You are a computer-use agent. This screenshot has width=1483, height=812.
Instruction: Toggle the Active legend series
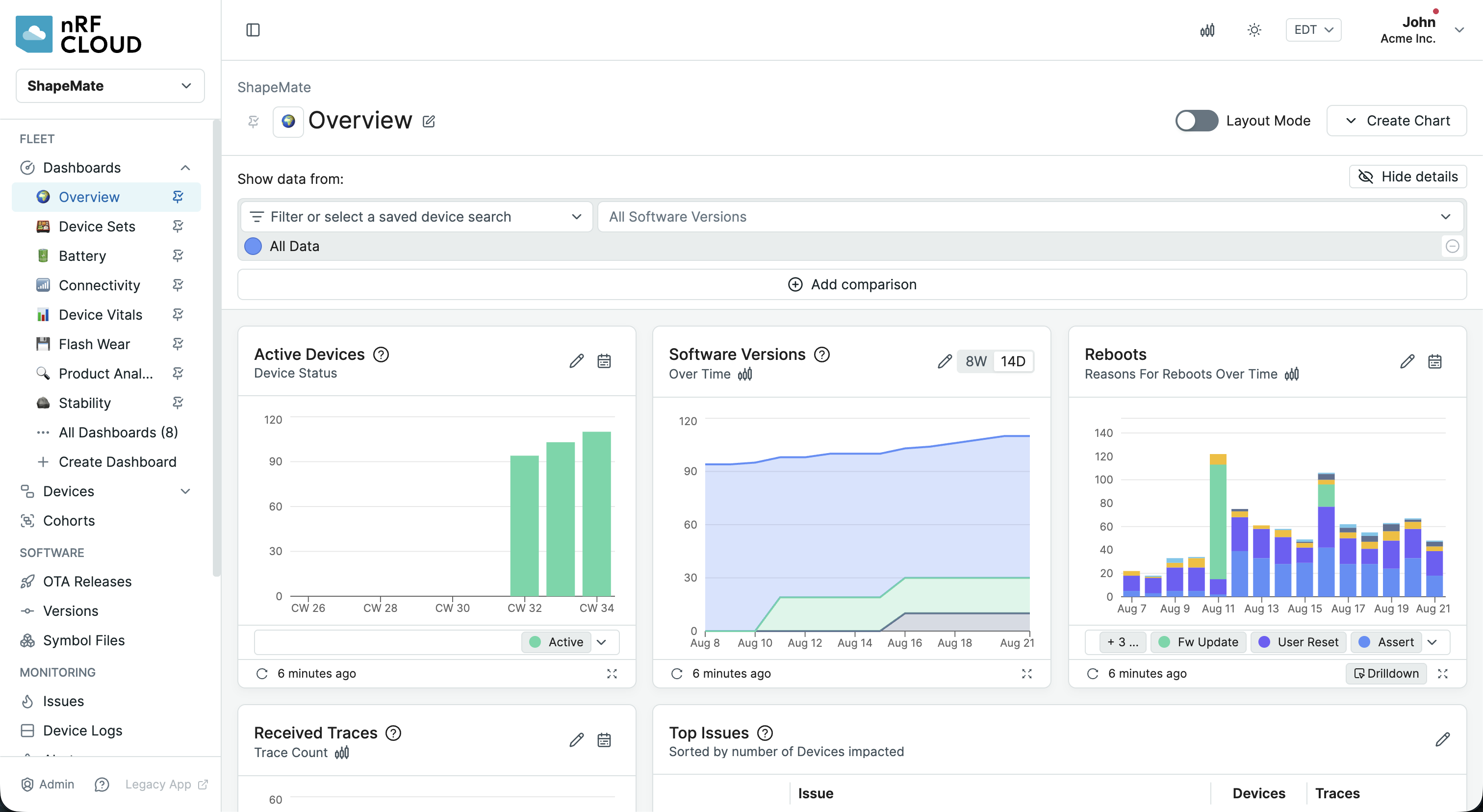(556, 642)
